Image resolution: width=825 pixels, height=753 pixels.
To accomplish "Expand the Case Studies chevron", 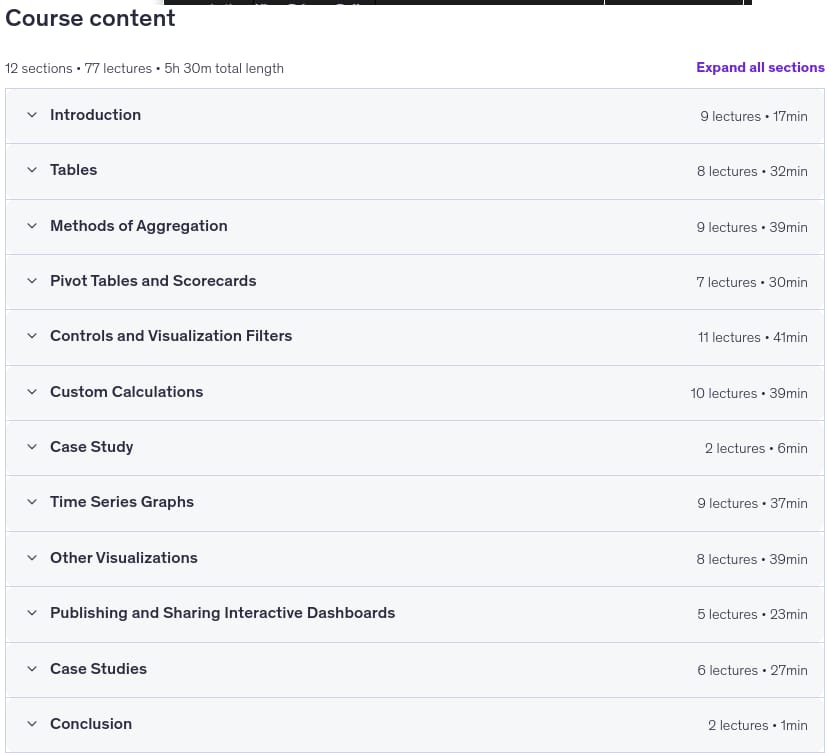I will pos(32,669).
